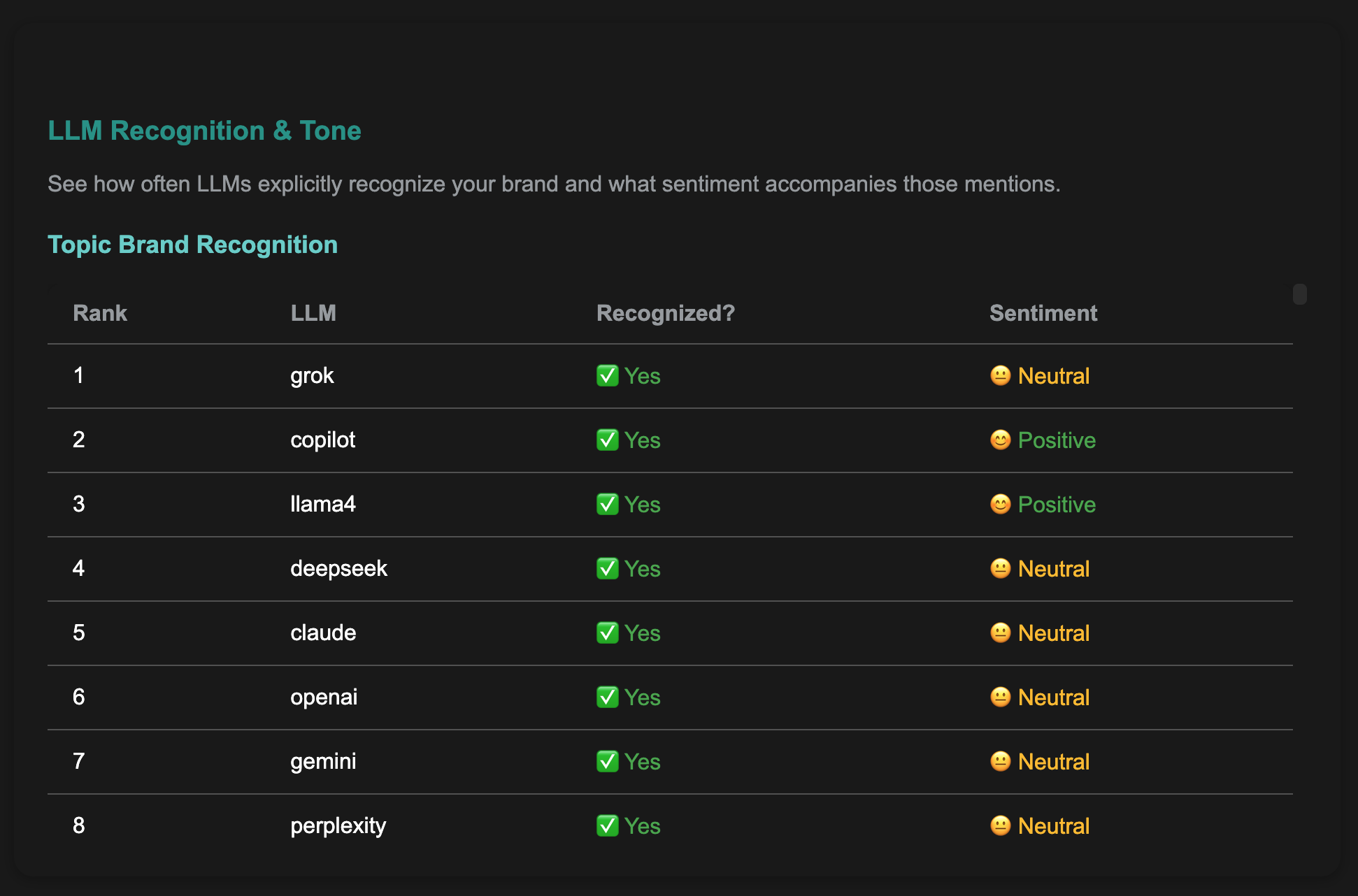The image size is (1358, 896).
Task: Click the green checkmark on perplexity's row
Action: point(608,825)
